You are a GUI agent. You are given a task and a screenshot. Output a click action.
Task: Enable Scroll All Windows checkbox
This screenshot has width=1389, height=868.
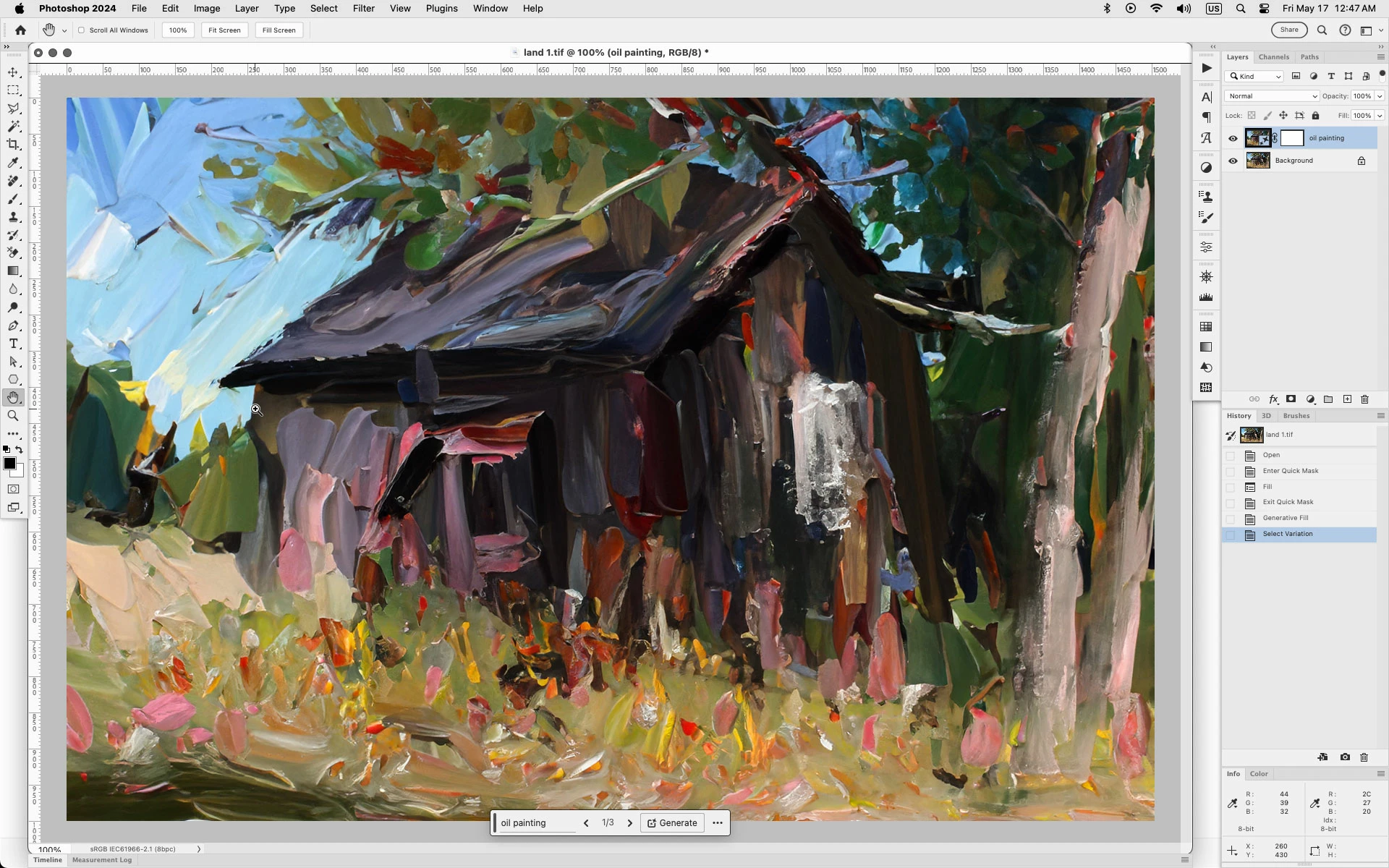click(82, 30)
